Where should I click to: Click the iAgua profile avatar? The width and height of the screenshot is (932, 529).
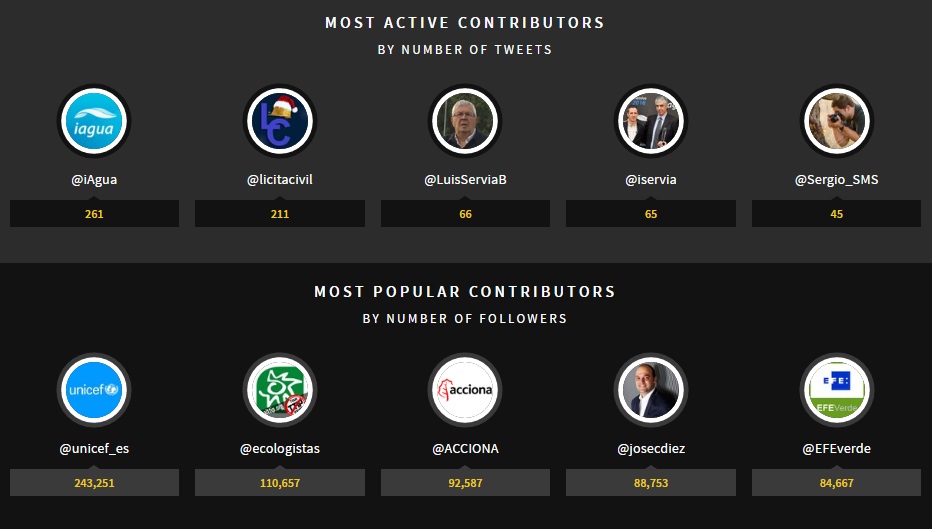point(94,121)
